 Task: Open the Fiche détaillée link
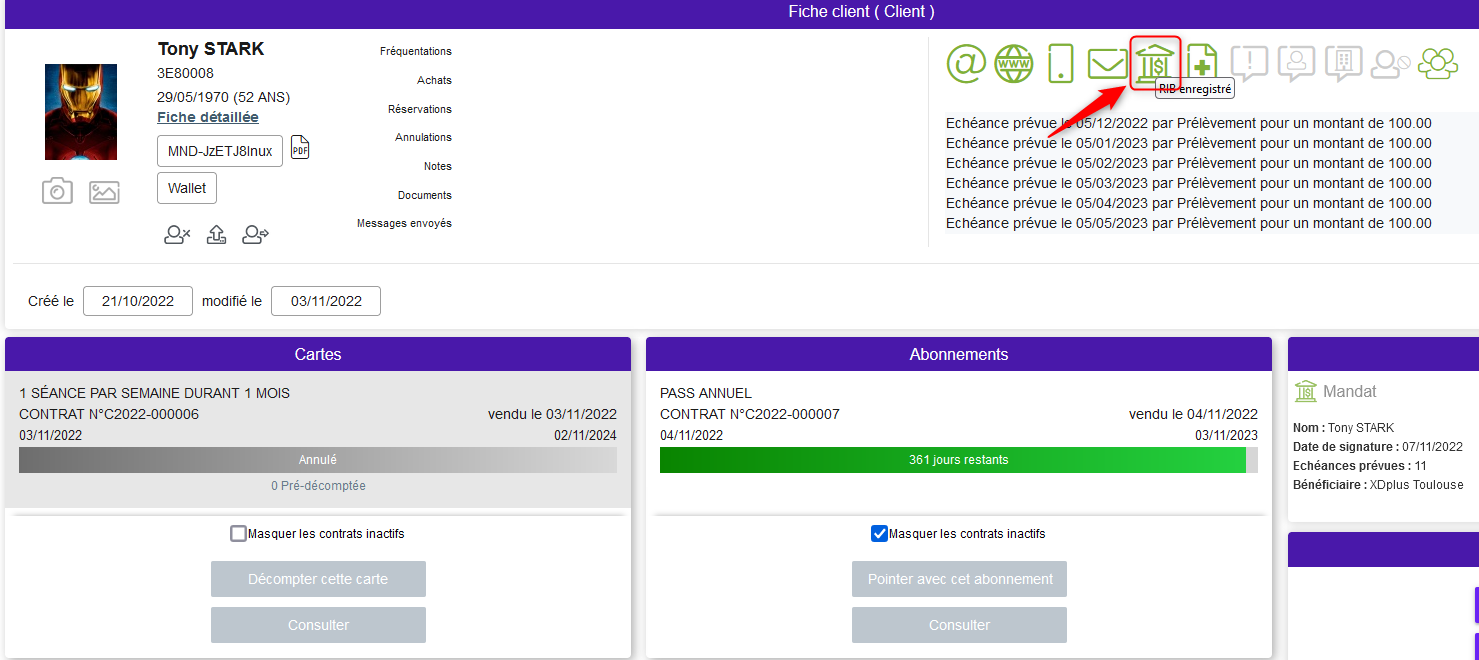click(x=208, y=117)
